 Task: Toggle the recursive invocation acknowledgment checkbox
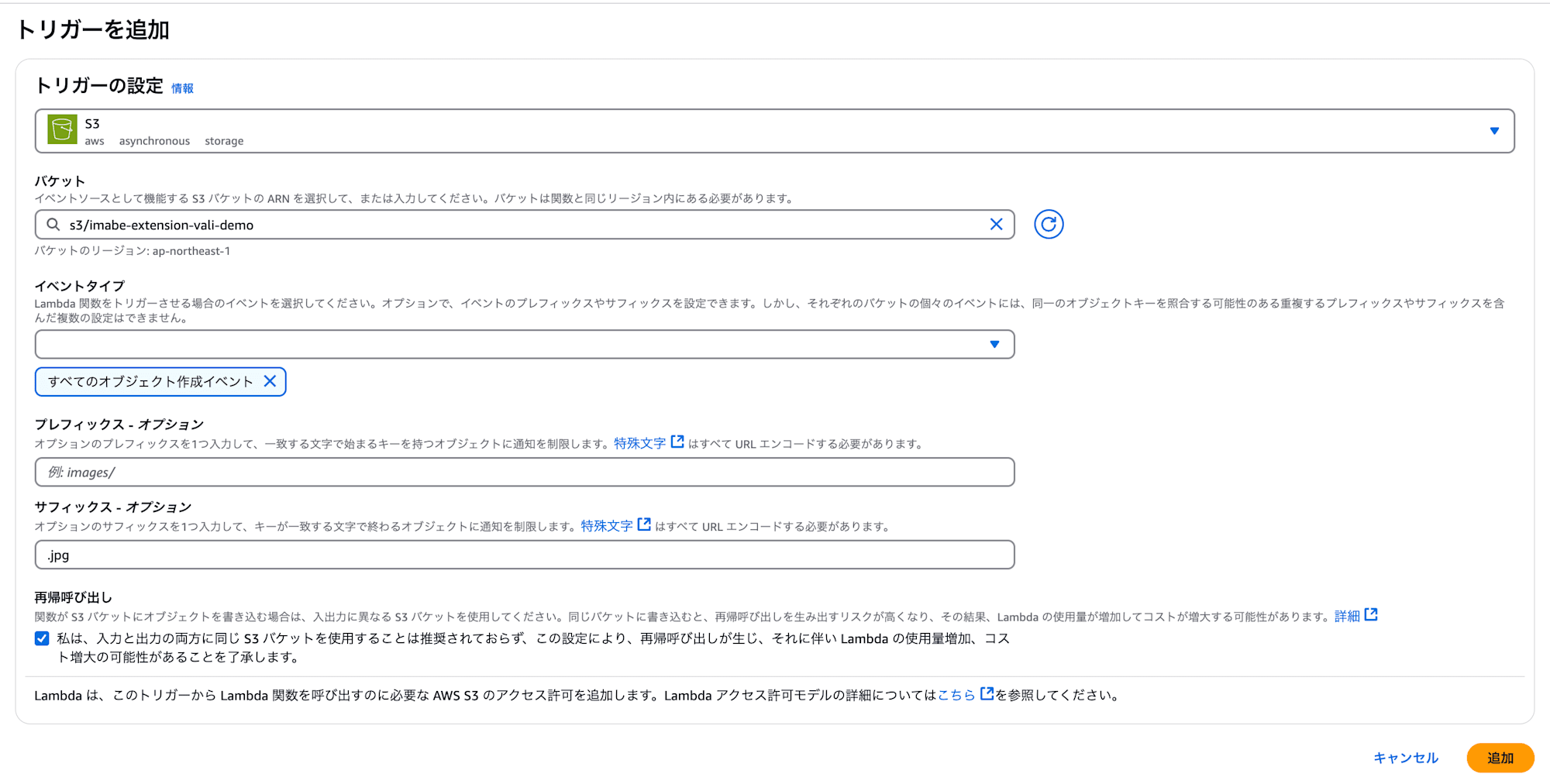[x=42, y=638]
